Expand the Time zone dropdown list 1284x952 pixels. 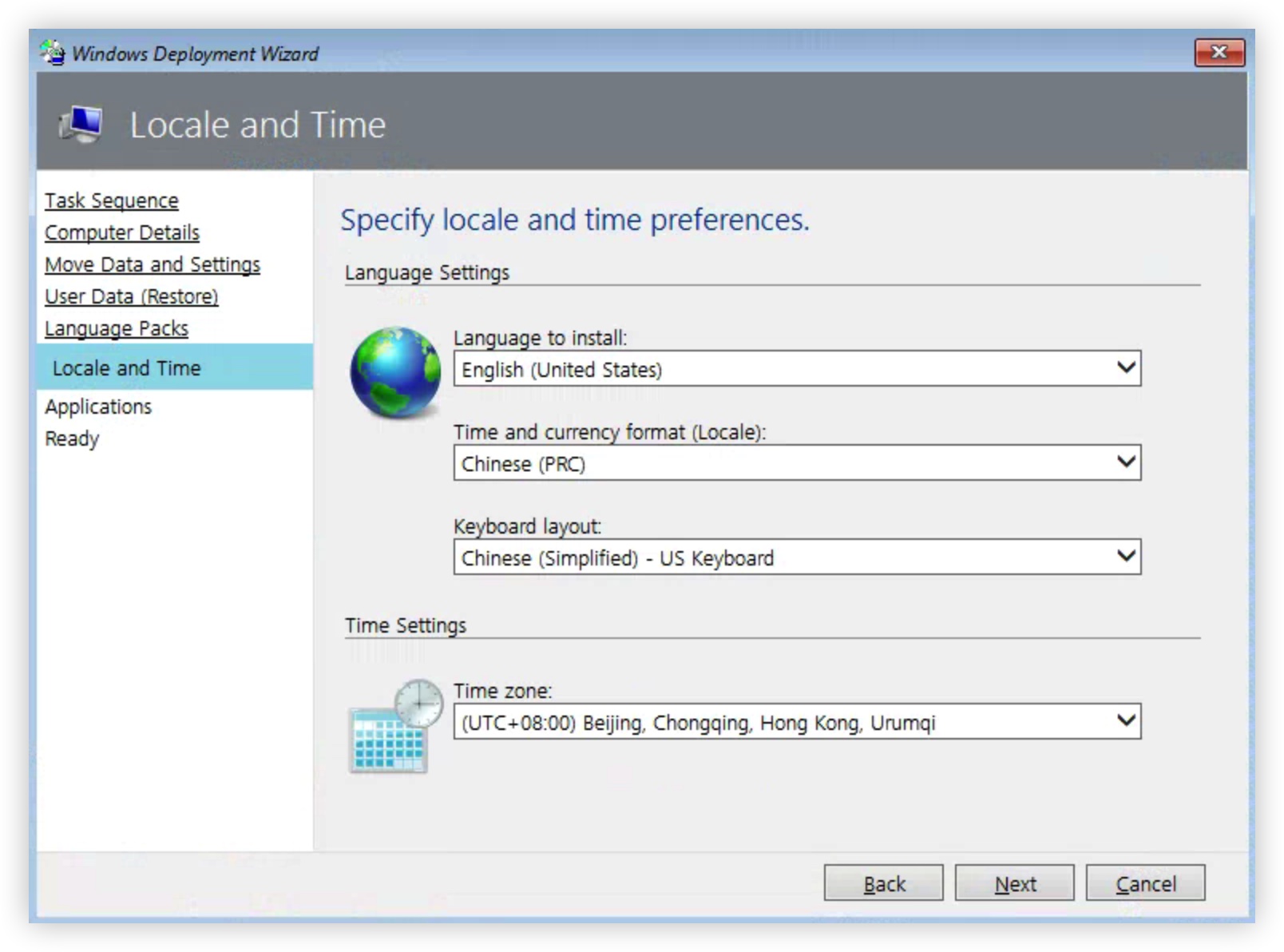point(797,722)
